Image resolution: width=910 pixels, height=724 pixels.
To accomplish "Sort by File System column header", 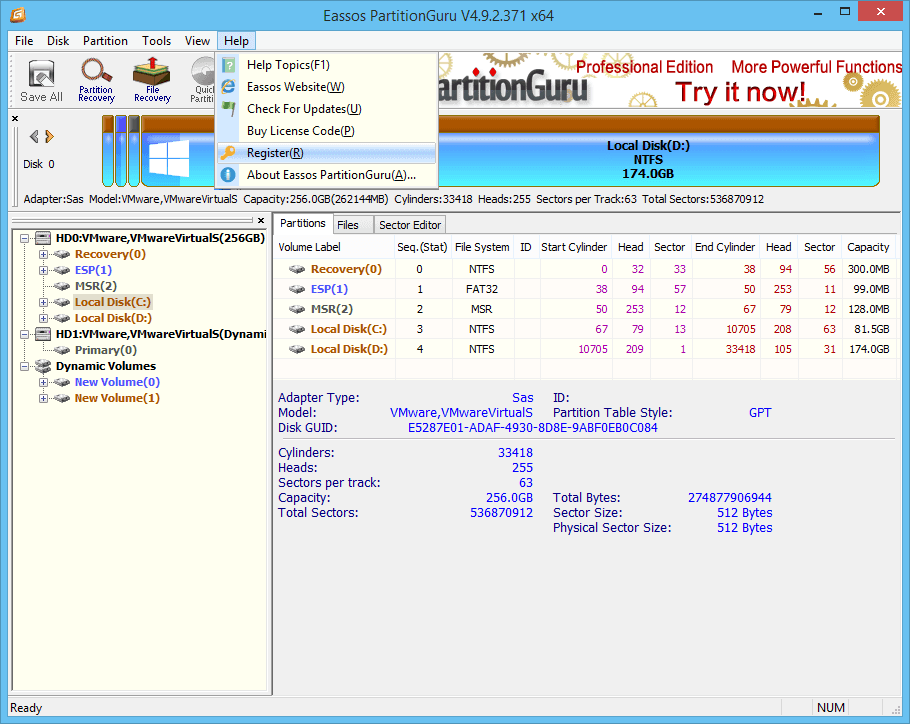I will click(x=482, y=247).
